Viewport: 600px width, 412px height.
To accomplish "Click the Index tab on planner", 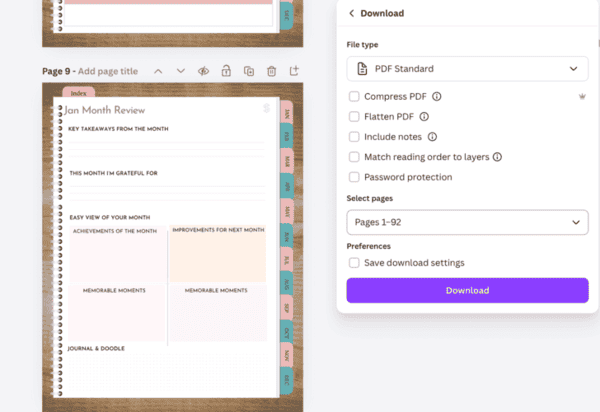I will pyautogui.click(x=78, y=93).
